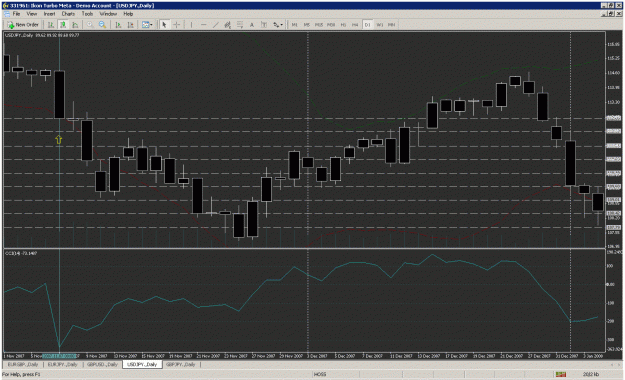Click the connection status icon in status bar

tap(561, 374)
